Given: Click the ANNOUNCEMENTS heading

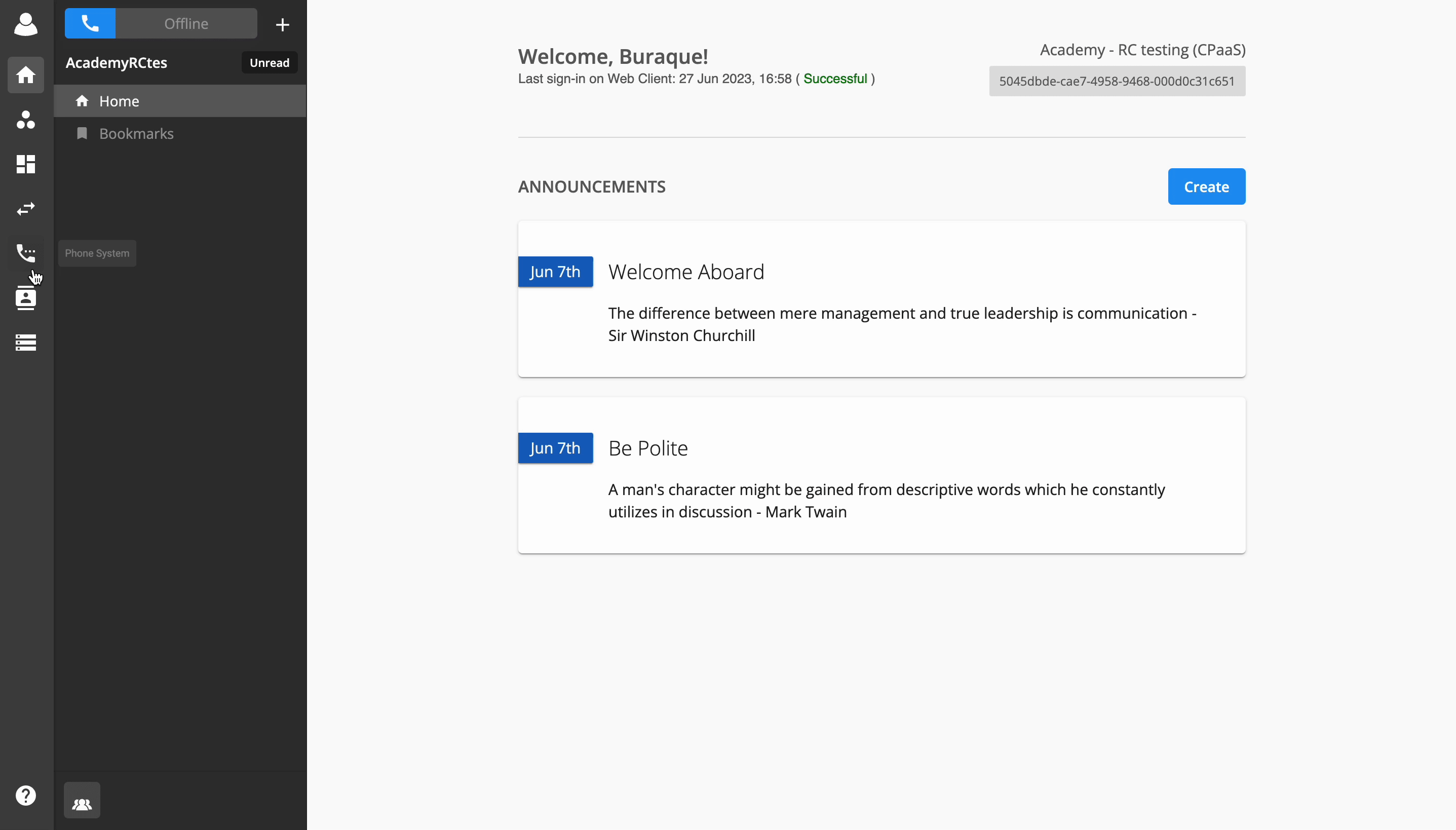Looking at the screenshot, I should click(592, 186).
